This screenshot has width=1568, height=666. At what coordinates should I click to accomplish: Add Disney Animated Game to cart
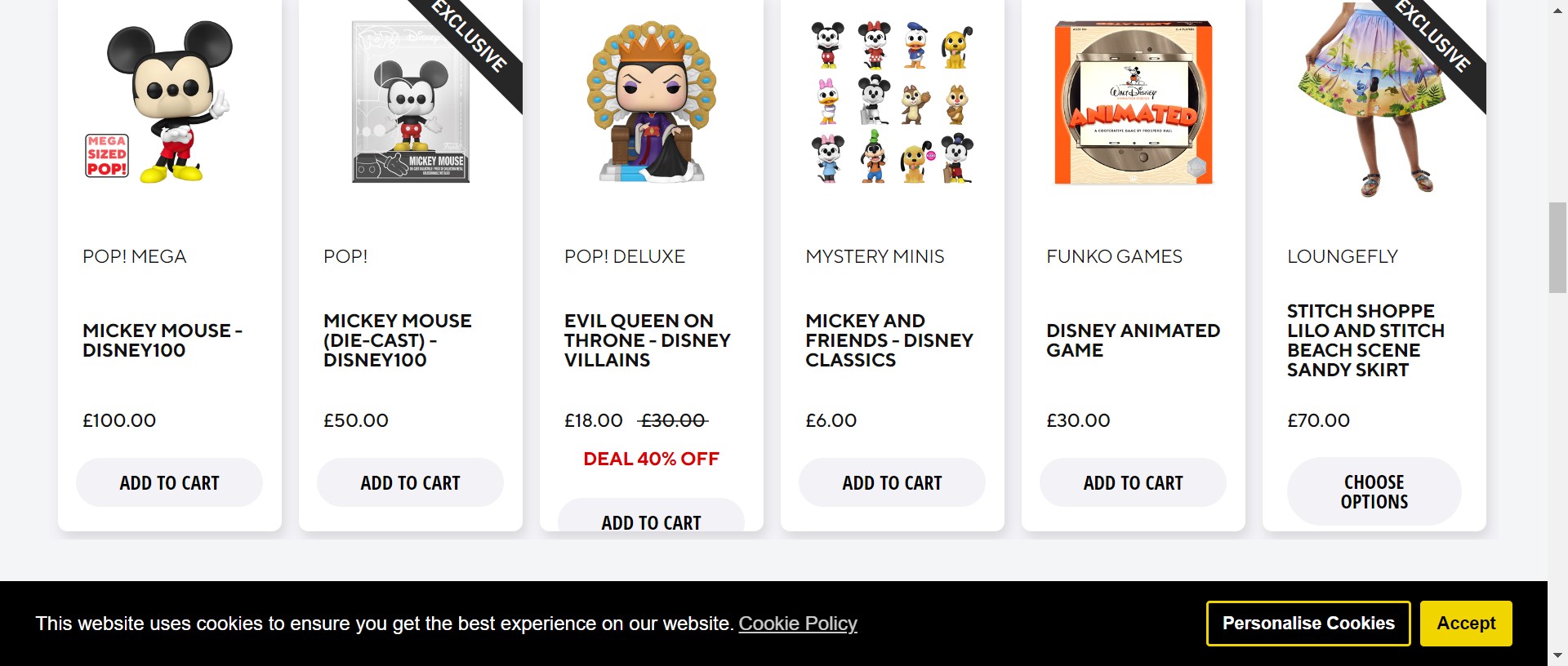click(x=1133, y=482)
